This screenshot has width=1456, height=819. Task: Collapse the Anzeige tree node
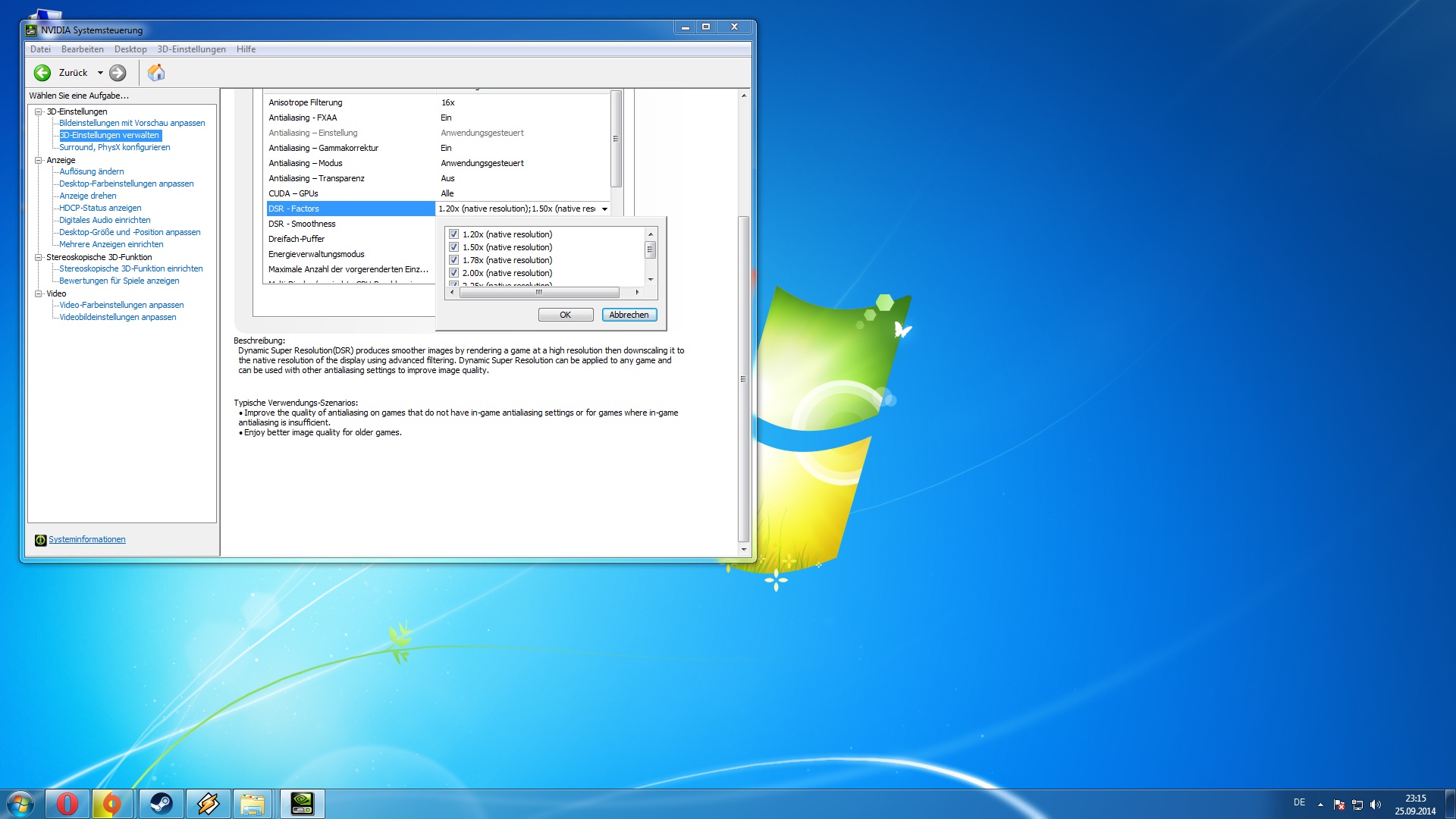(x=38, y=160)
